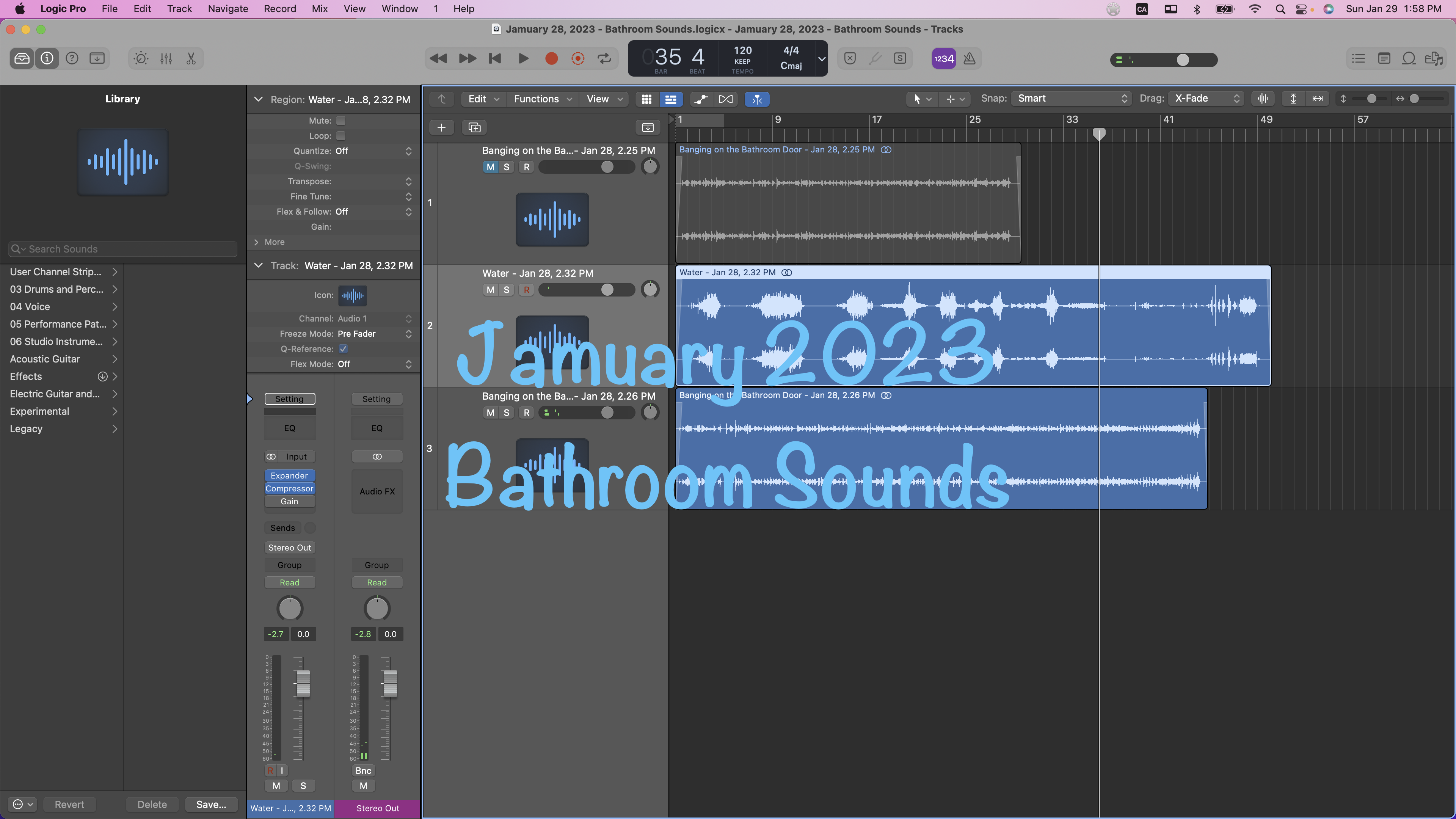Viewport: 1456px width, 819px height.
Task: Open the Mixer faders icon
Action: pyautogui.click(x=166, y=58)
